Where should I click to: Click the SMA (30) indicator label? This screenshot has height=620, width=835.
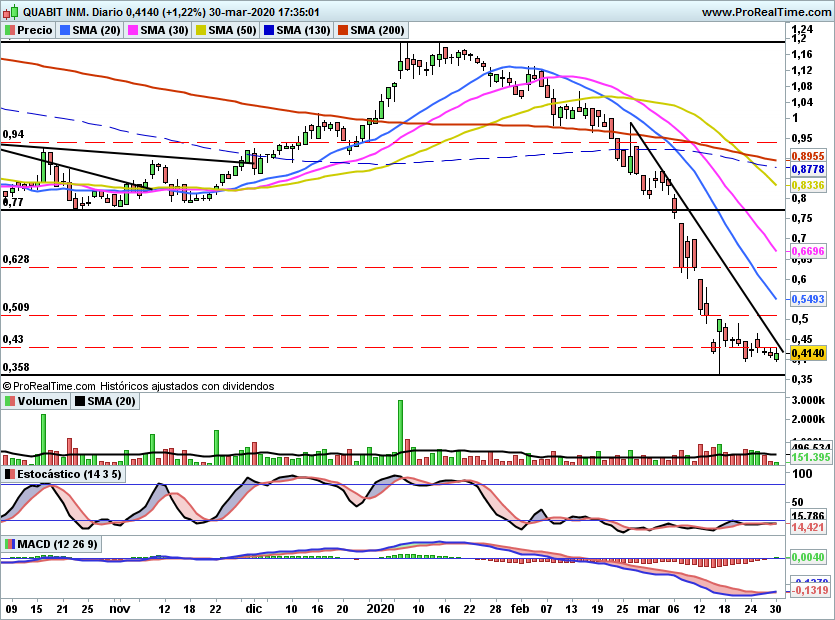tap(164, 31)
